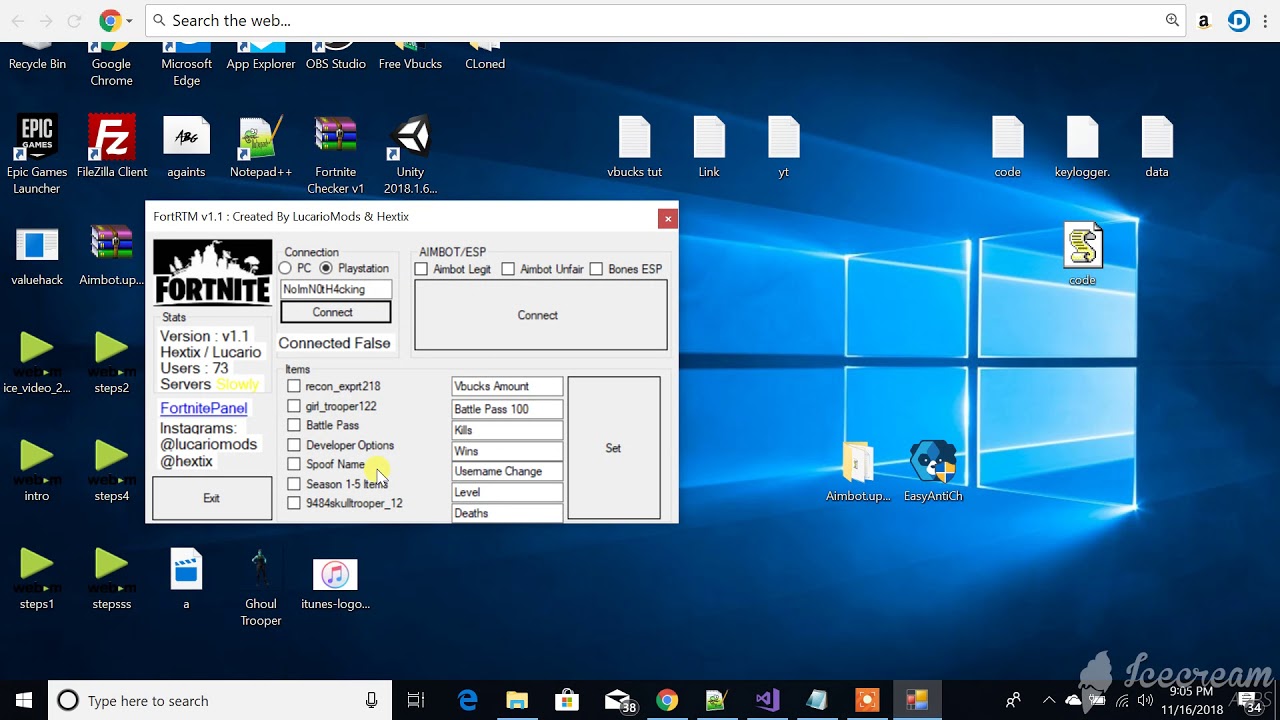Click the Username Change field
1280x720 pixels.
(507, 471)
